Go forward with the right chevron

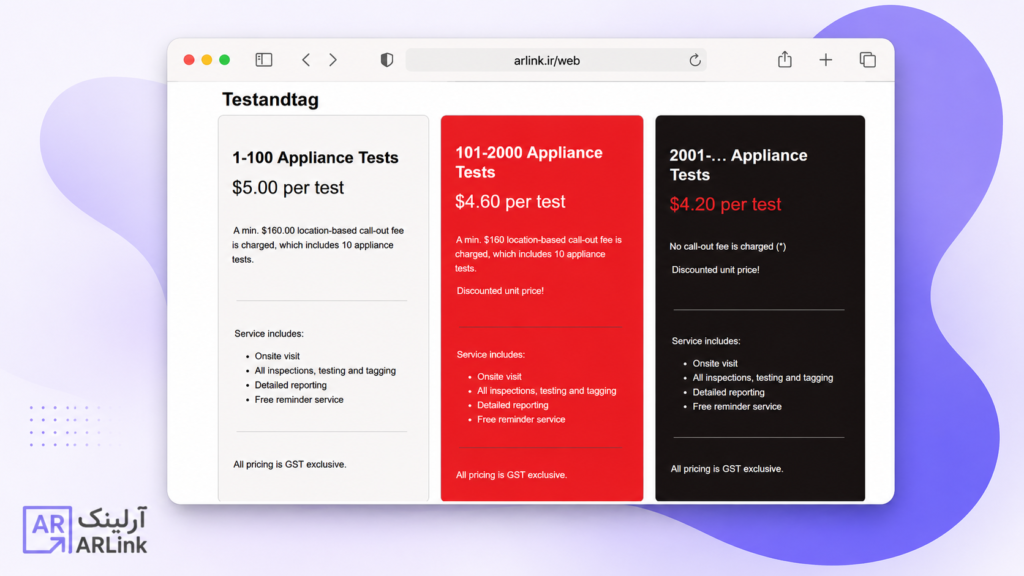tap(333, 60)
